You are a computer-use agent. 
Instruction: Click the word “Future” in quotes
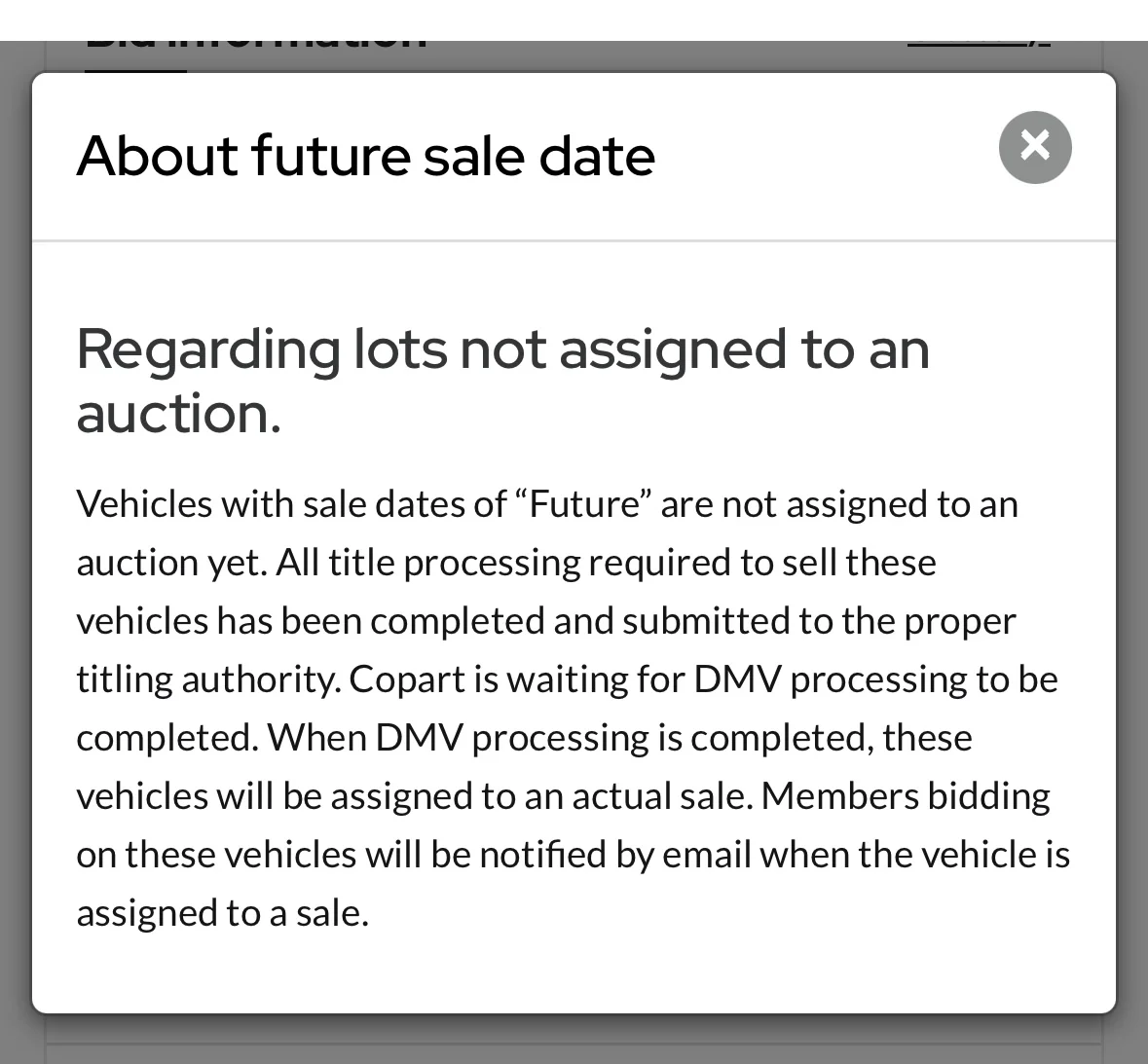click(584, 504)
